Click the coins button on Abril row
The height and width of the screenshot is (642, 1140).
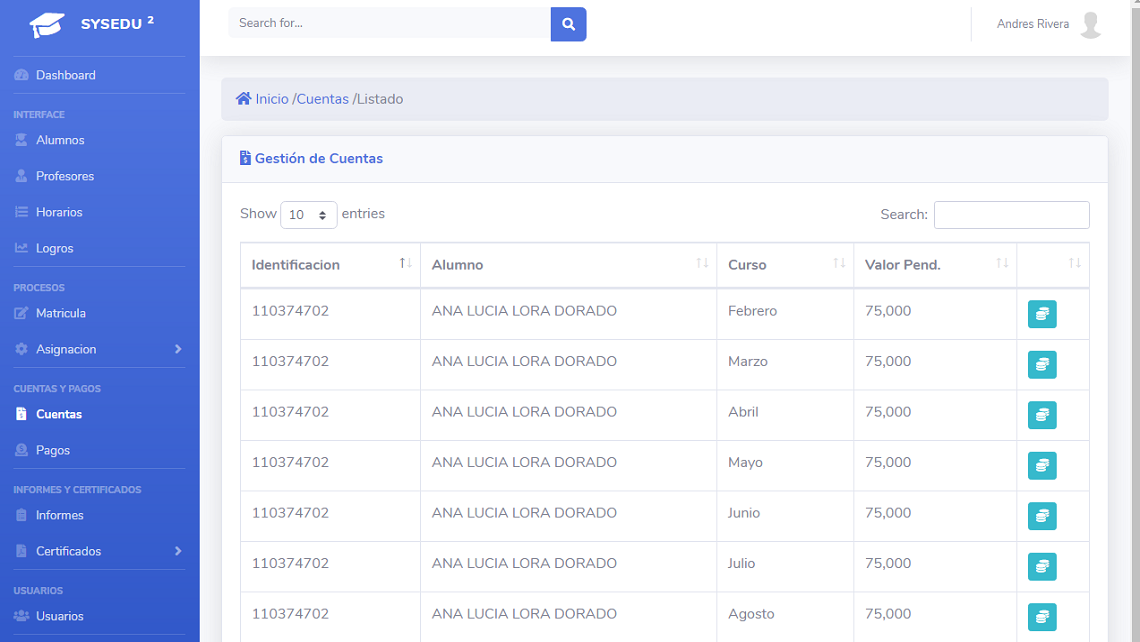click(1042, 415)
